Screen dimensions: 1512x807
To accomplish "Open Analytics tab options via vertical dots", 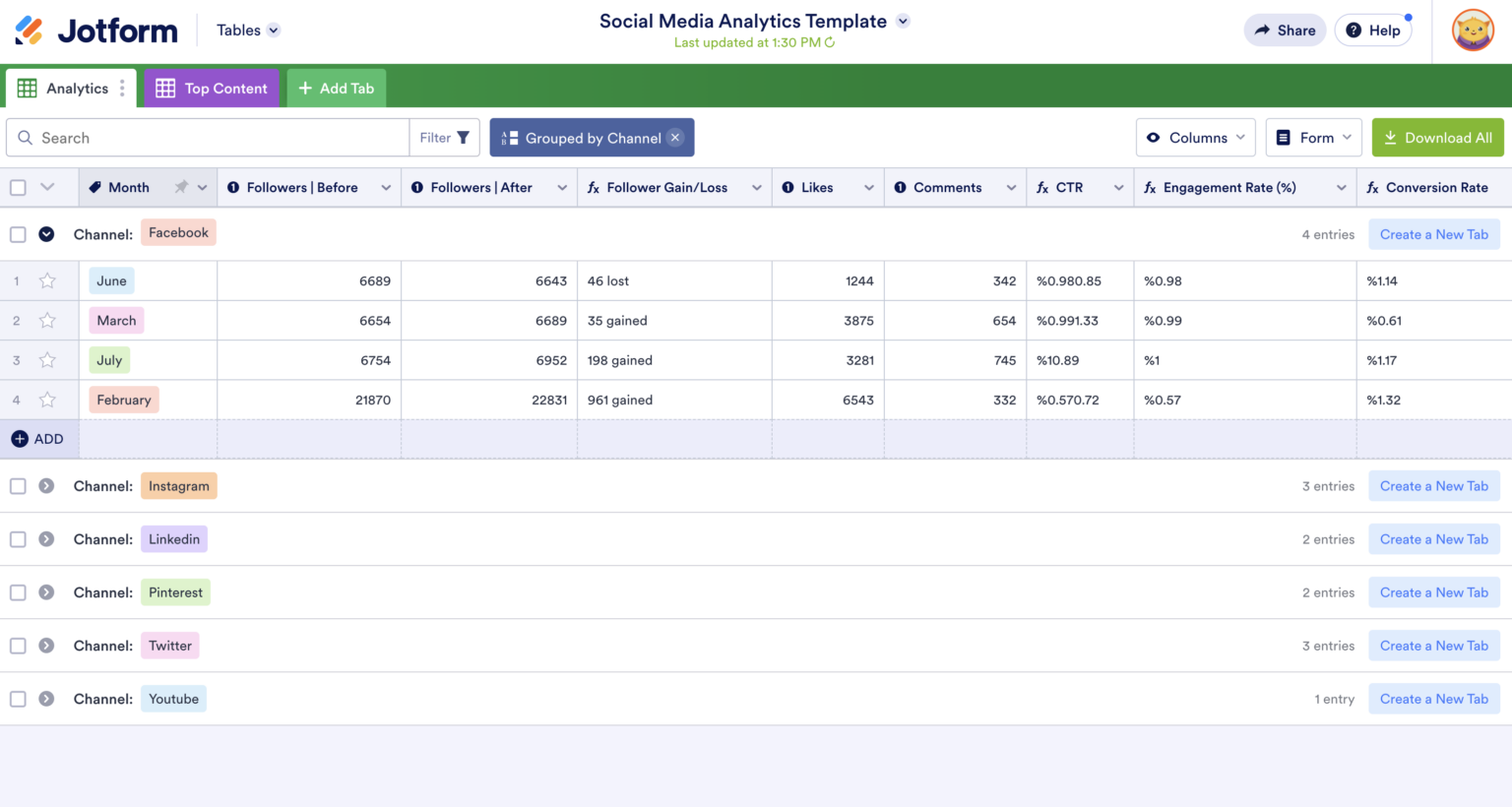I will coord(124,88).
